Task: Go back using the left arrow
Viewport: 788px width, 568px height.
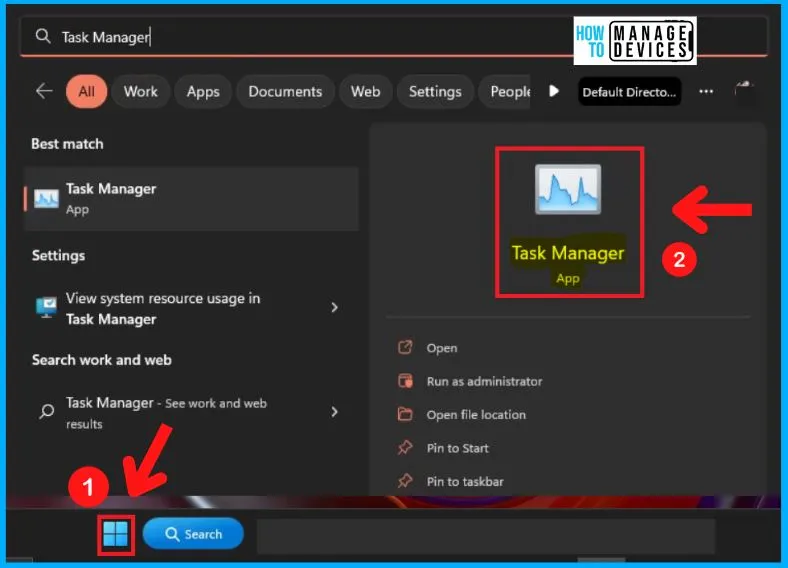Action: [44, 91]
